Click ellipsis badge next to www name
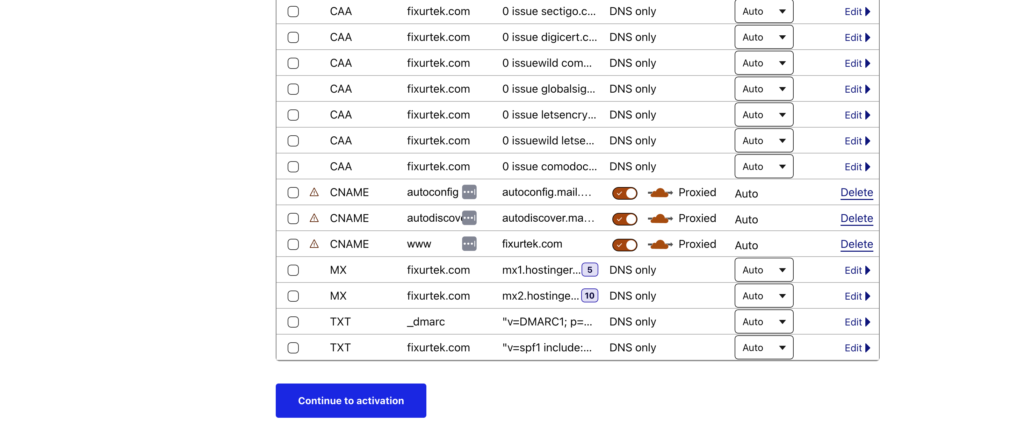The image size is (1024, 444). (x=469, y=244)
